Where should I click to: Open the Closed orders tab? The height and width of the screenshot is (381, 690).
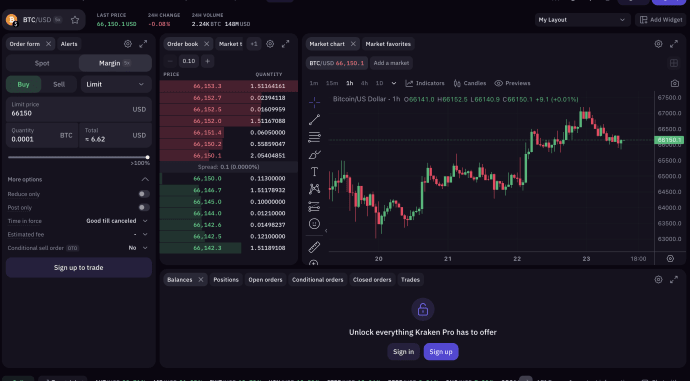(372, 279)
